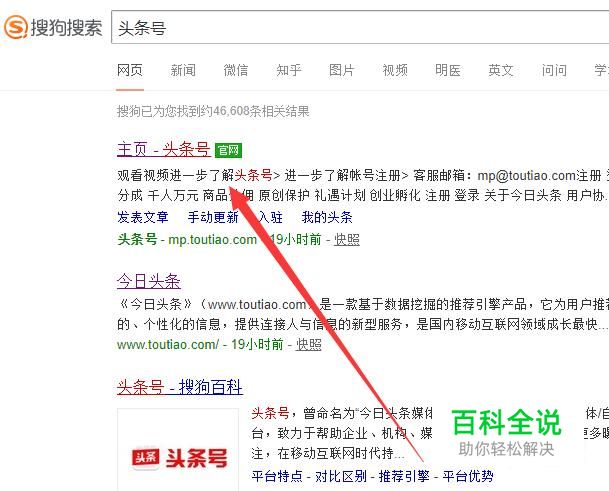Switch to the 英文 tab

(501, 70)
